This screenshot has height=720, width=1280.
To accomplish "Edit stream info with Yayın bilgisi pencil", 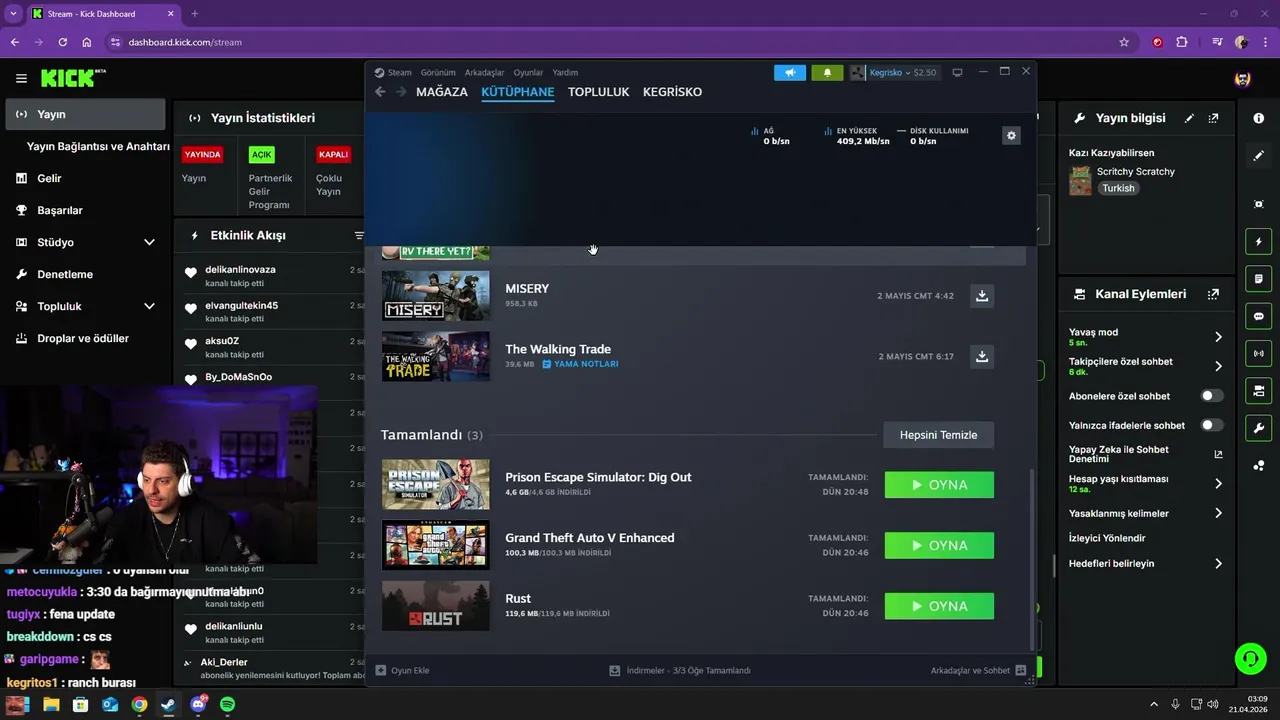I will point(1189,118).
